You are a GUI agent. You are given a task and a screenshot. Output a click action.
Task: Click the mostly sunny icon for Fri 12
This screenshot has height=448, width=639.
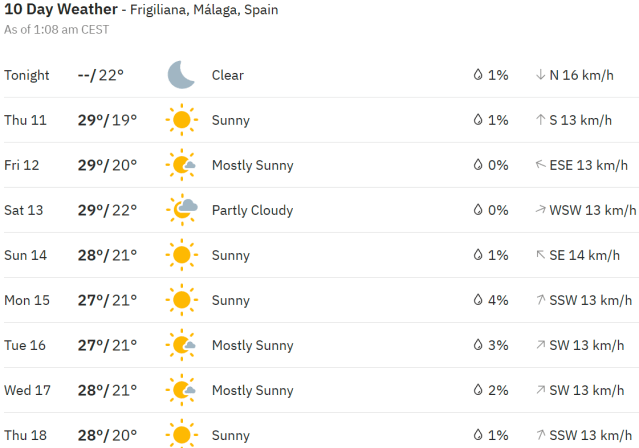182,165
